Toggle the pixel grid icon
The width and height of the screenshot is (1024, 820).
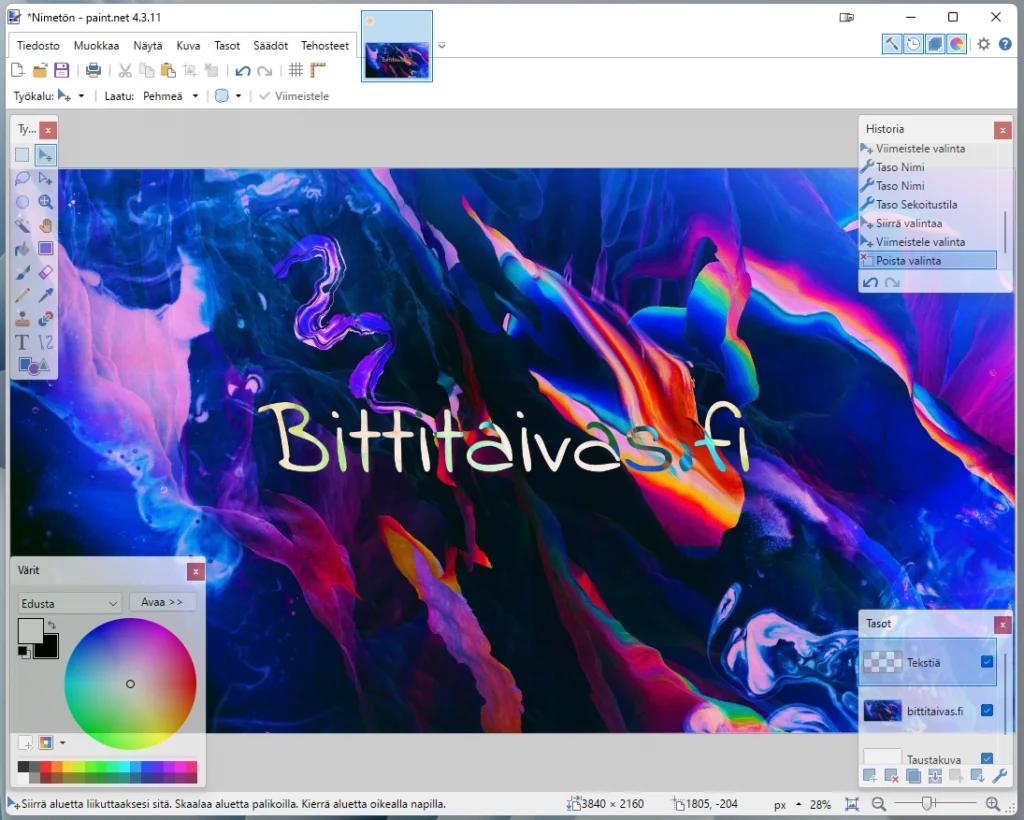point(296,70)
